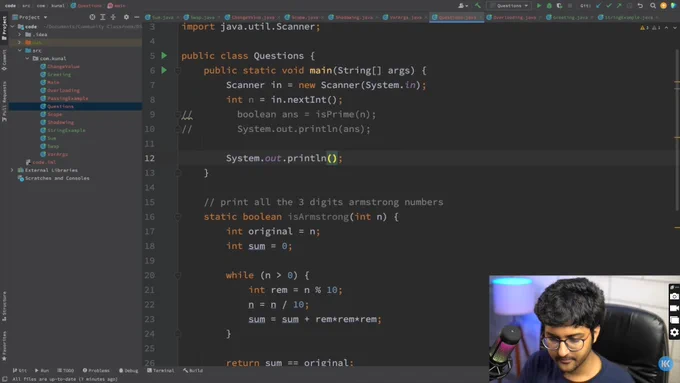Click the Stop square icon in toolbar
The image size is (680, 383).
pos(570,6)
